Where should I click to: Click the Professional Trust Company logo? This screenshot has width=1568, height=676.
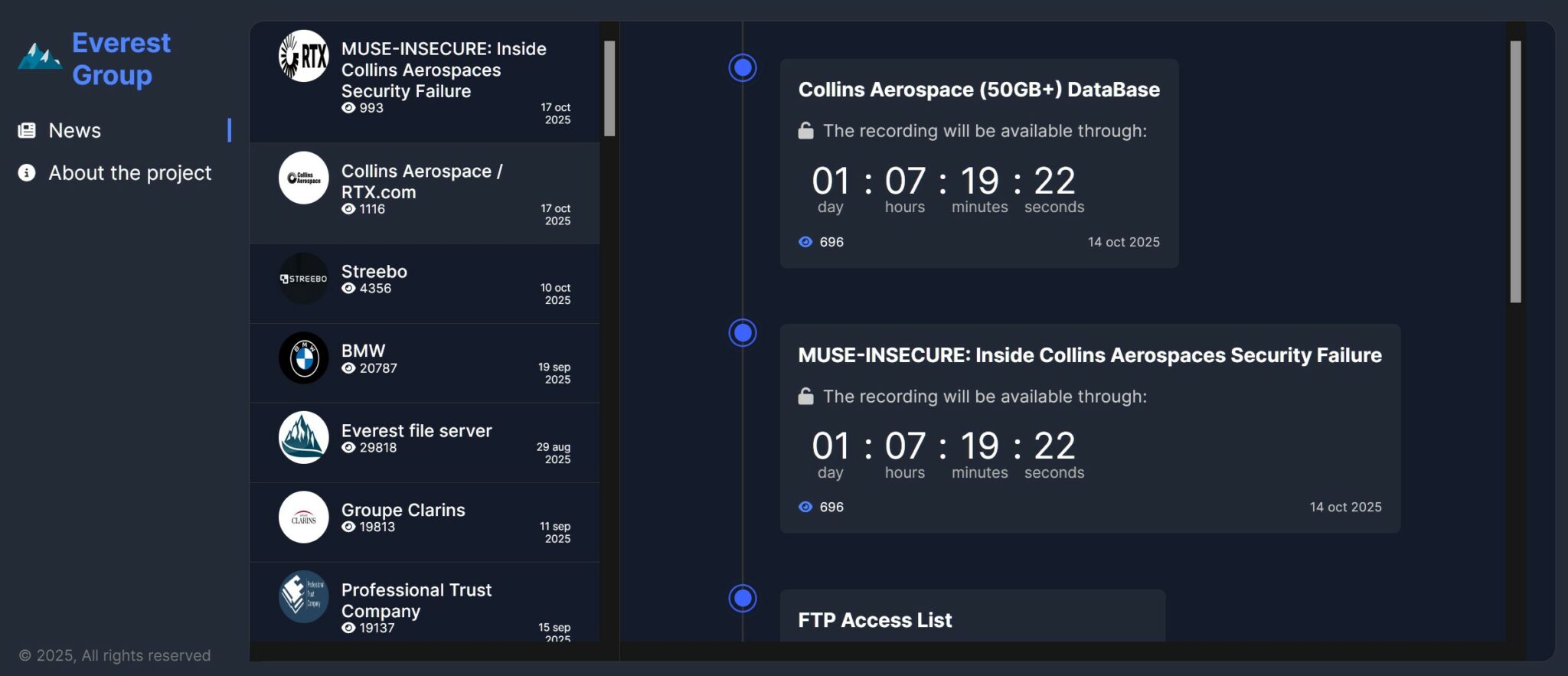[x=303, y=596]
